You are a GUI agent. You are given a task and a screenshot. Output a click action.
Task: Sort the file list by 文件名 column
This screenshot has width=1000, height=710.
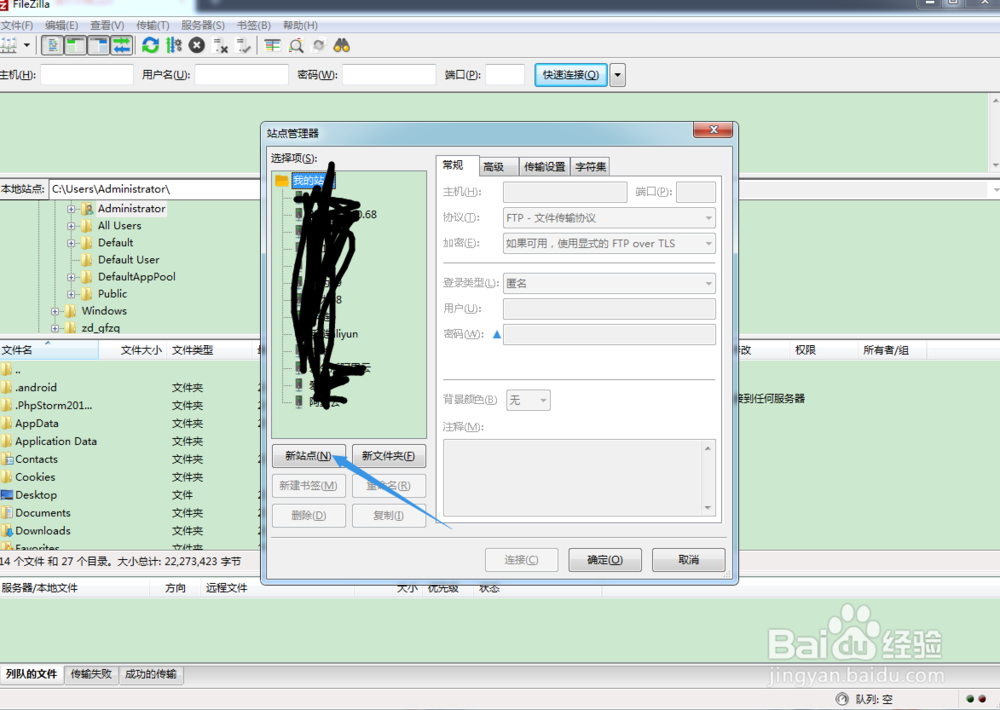tap(49, 350)
